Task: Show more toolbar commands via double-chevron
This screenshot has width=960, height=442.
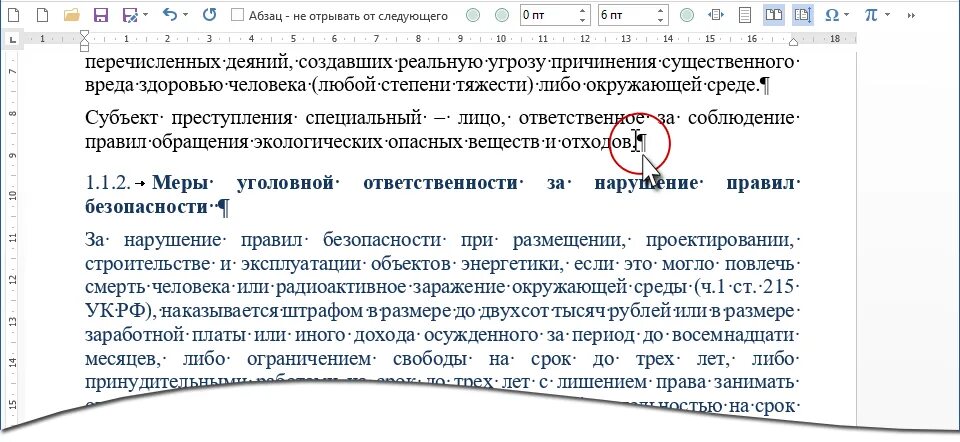Action: [912, 15]
